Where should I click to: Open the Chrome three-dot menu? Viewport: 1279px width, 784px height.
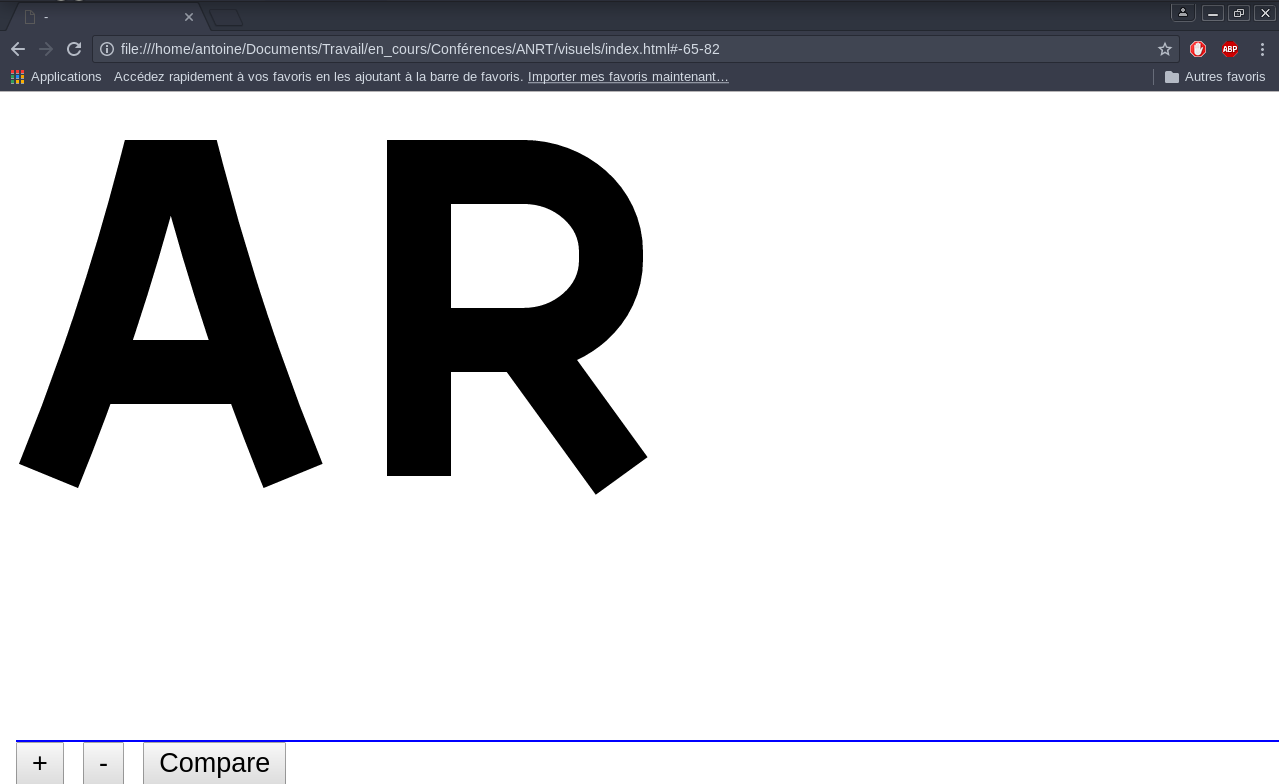pyautogui.click(x=1260, y=49)
